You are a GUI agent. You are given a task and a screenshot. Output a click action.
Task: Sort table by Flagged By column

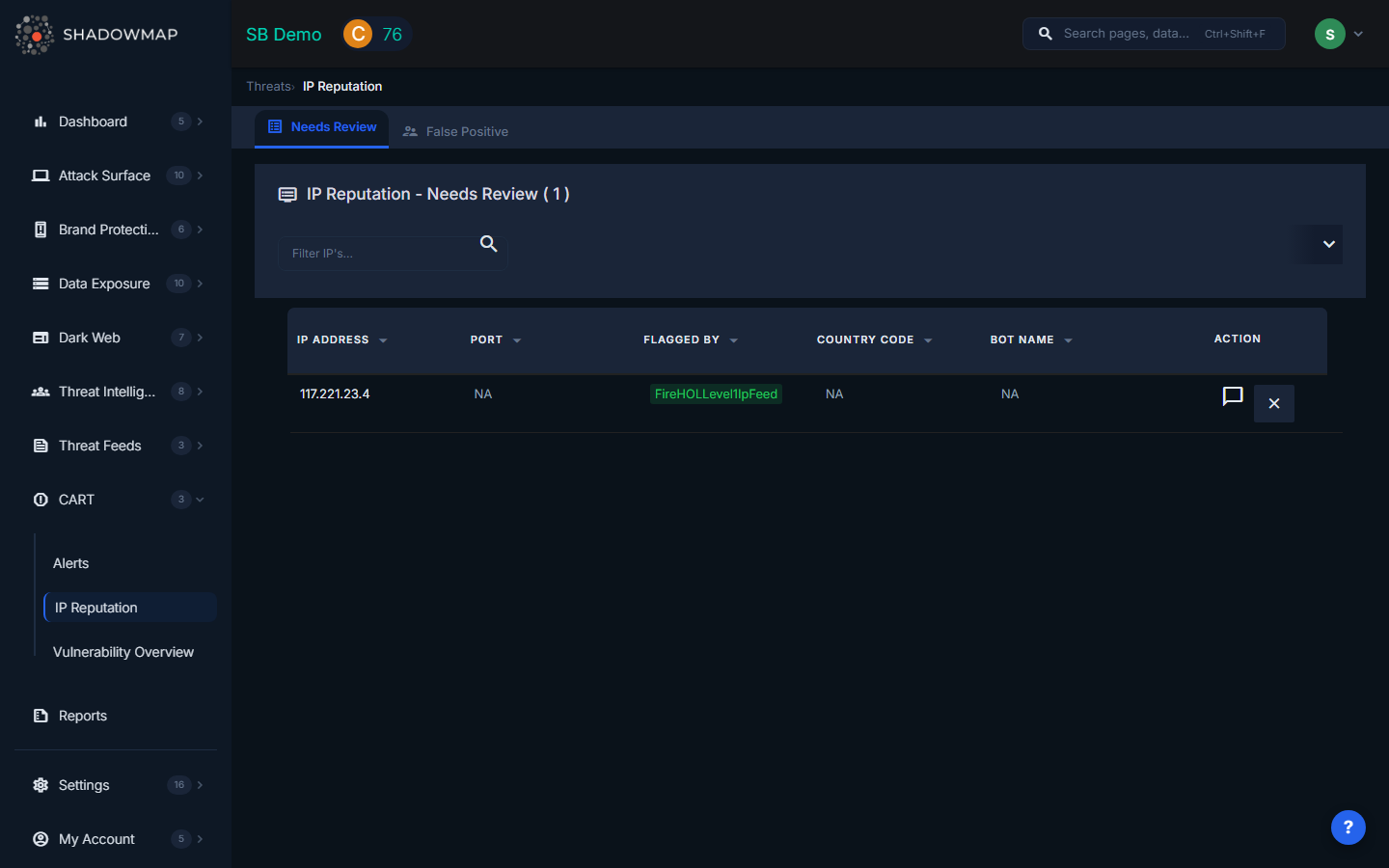tap(681, 339)
